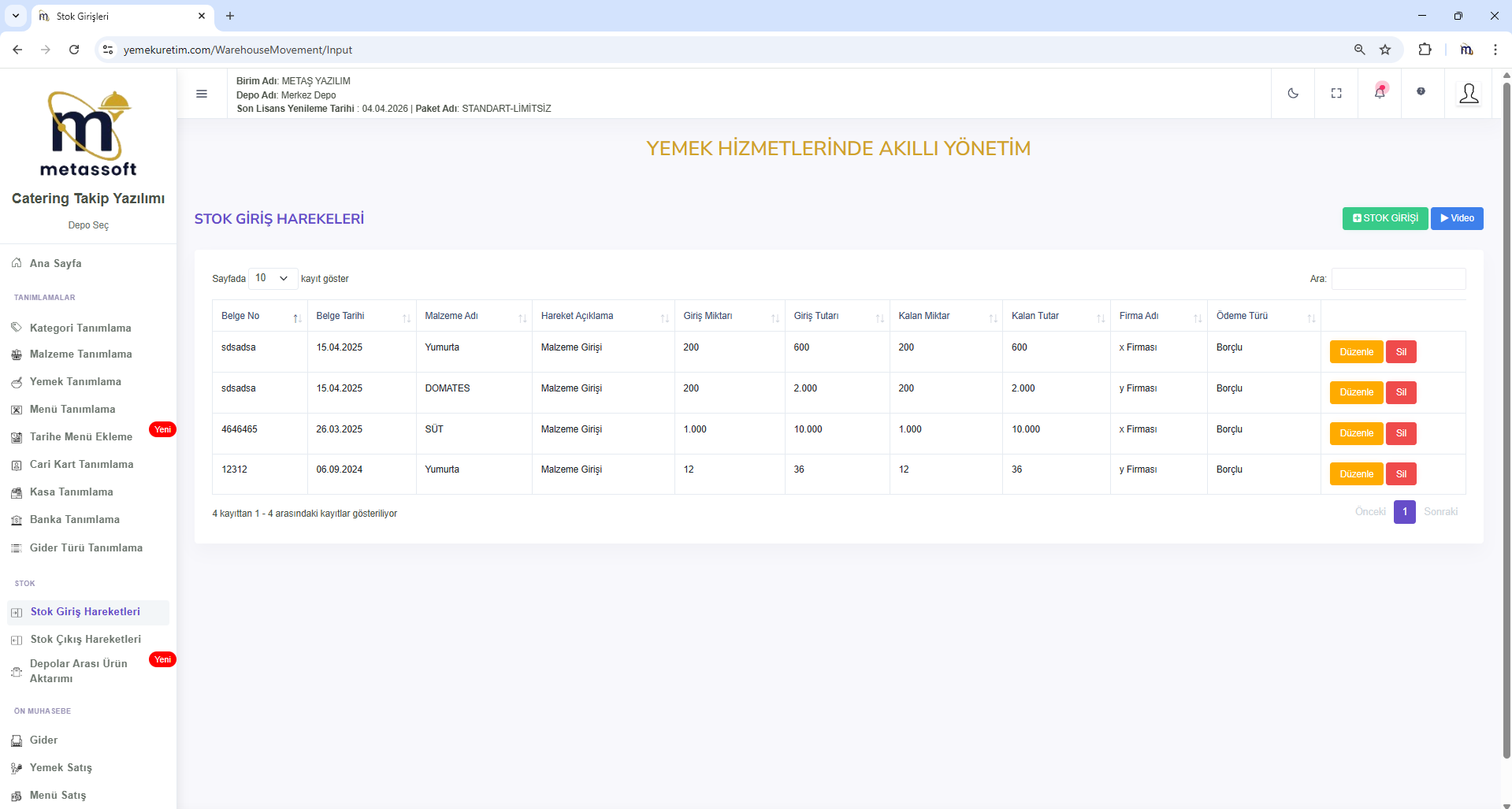The image size is (1512, 809).
Task: Go to Stok Çıkış Hareketleri menu
Action: pos(85,640)
